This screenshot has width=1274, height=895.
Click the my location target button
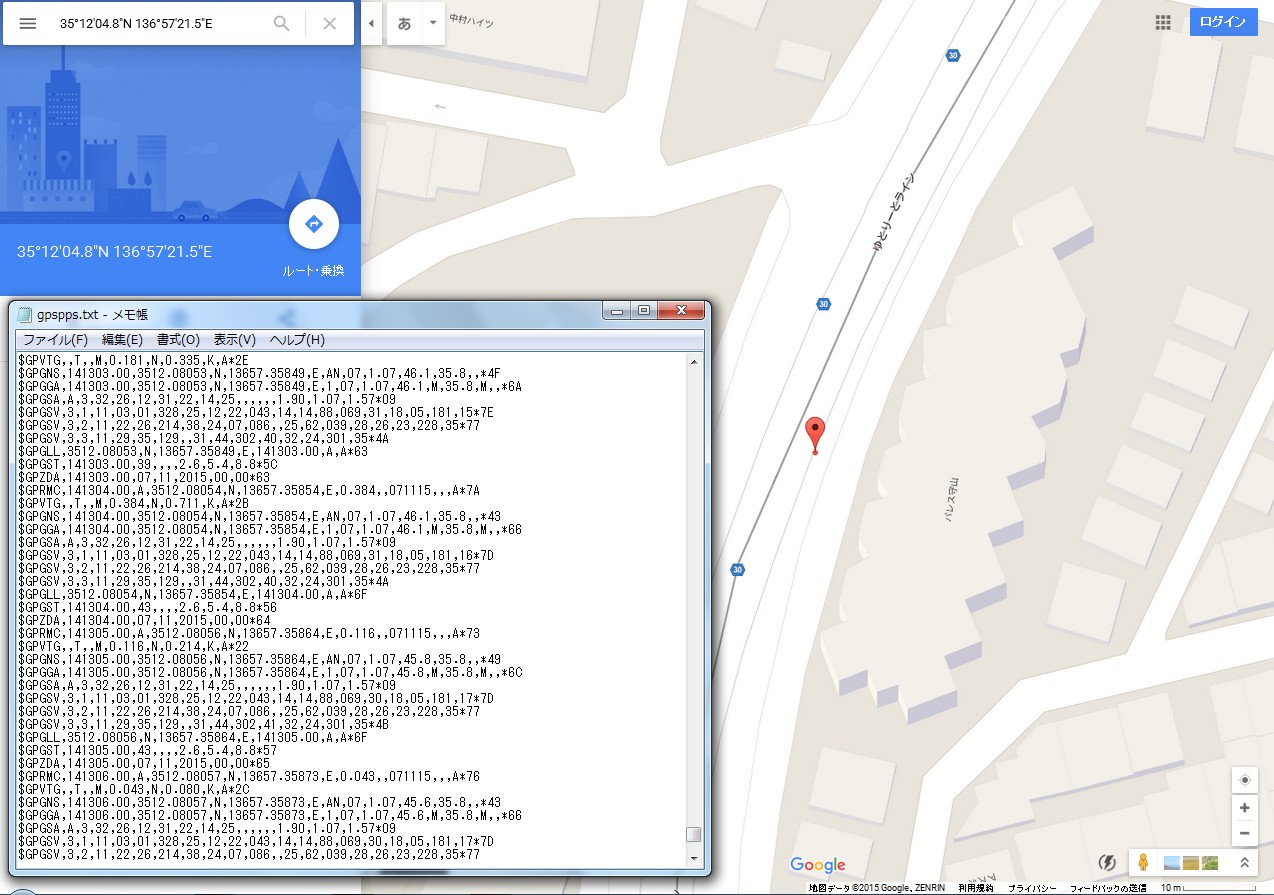(1244, 781)
